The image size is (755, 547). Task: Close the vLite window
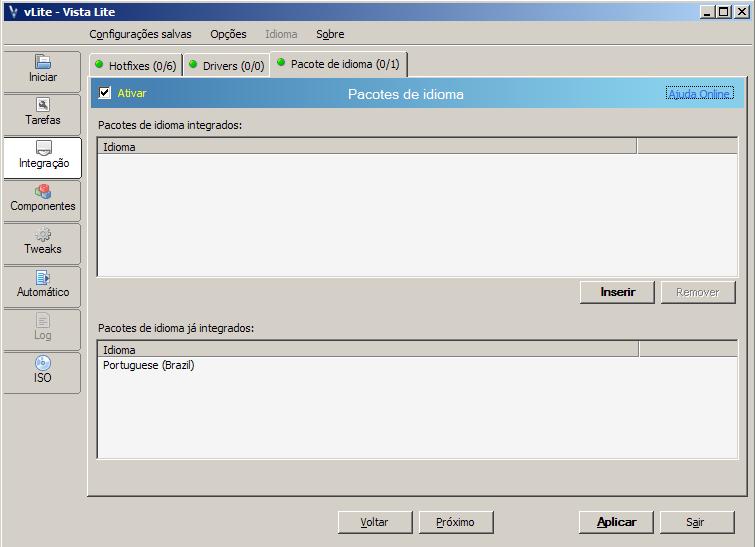(742, 12)
